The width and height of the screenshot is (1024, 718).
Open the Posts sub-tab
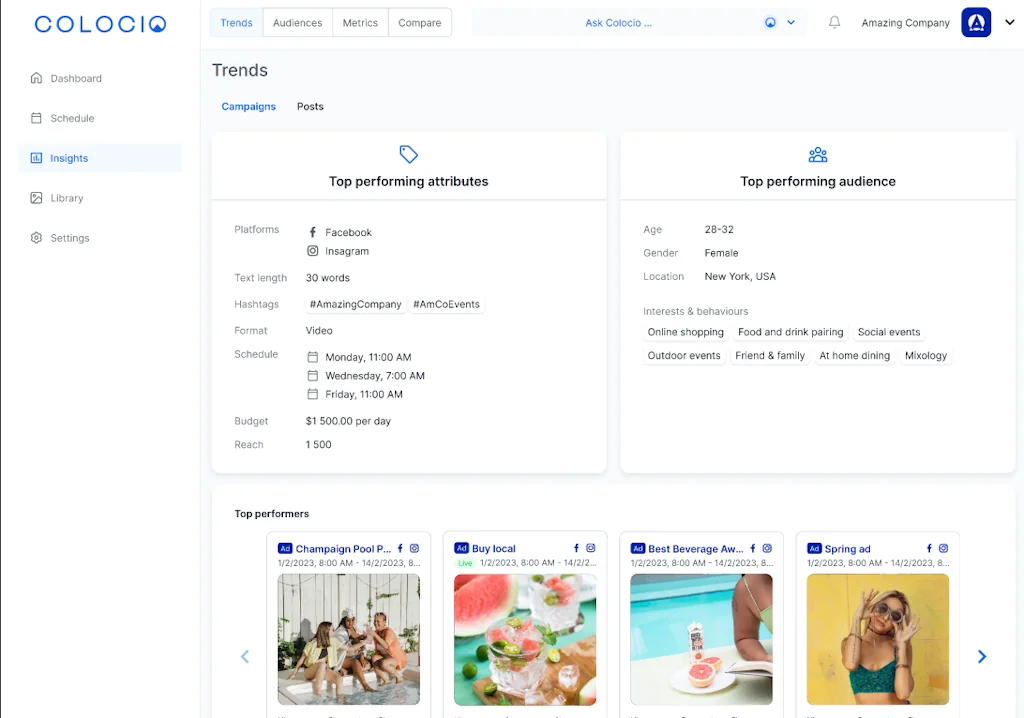tap(310, 106)
